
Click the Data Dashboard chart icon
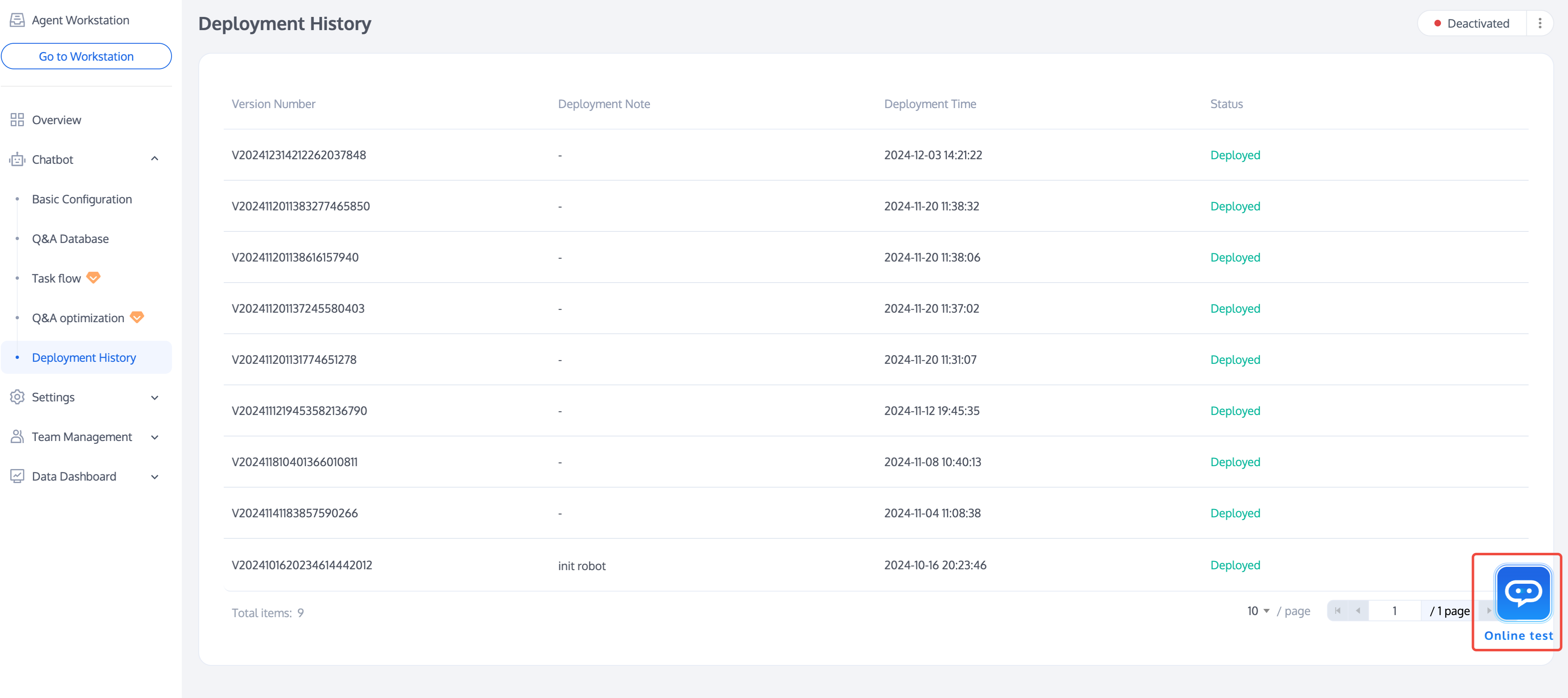click(x=17, y=476)
